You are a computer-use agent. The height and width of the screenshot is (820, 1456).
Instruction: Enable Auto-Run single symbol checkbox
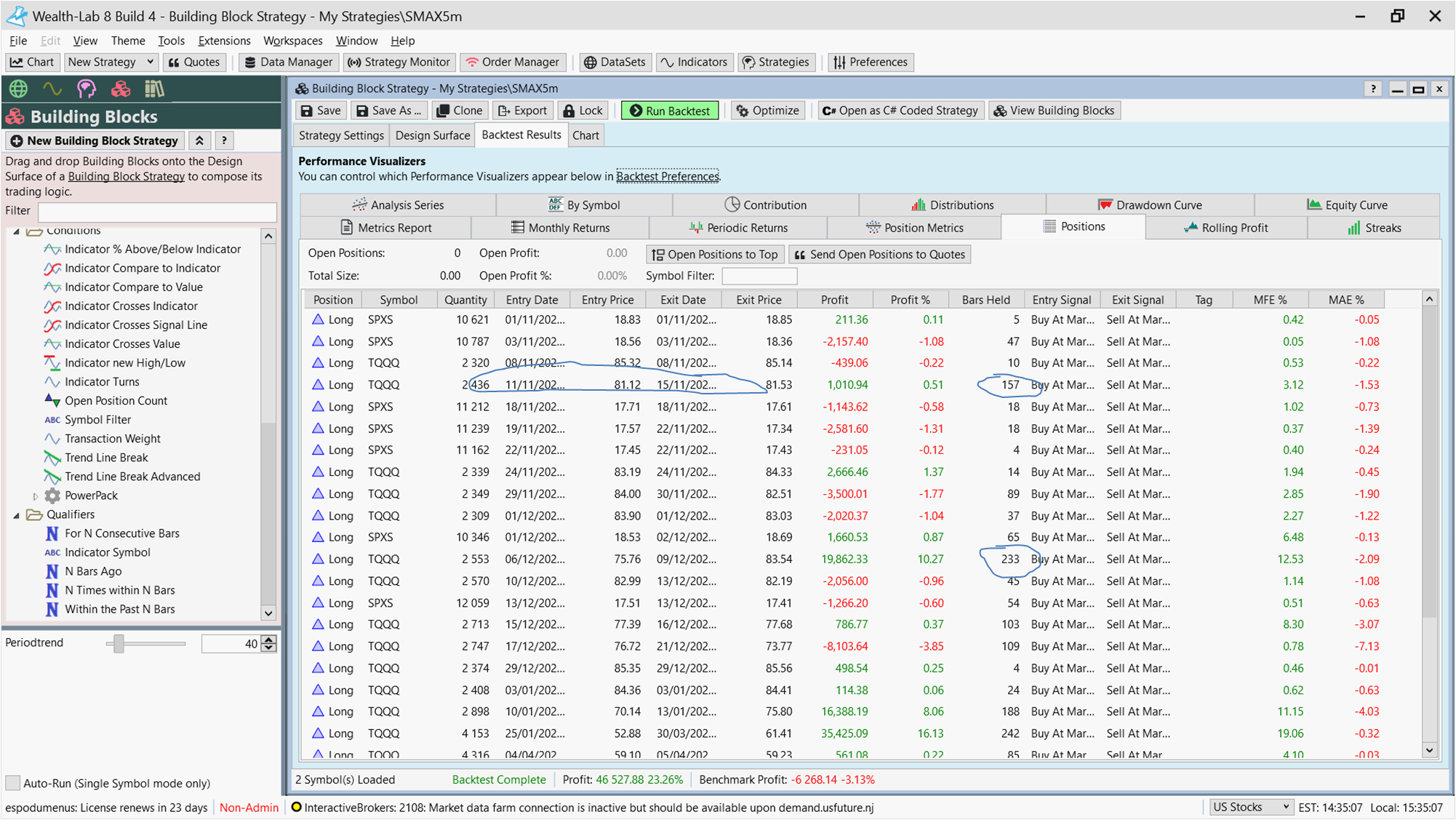click(x=13, y=783)
